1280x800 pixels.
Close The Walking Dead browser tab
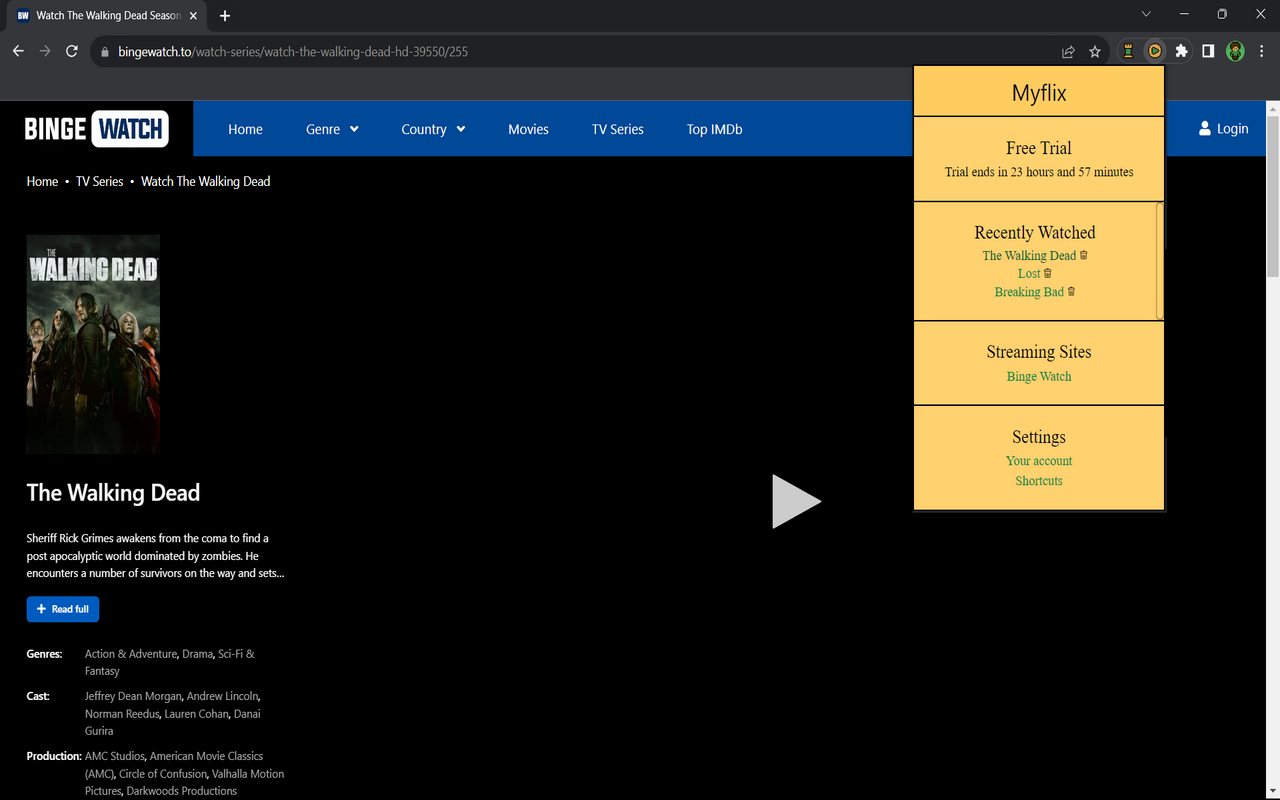(x=193, y=15)
